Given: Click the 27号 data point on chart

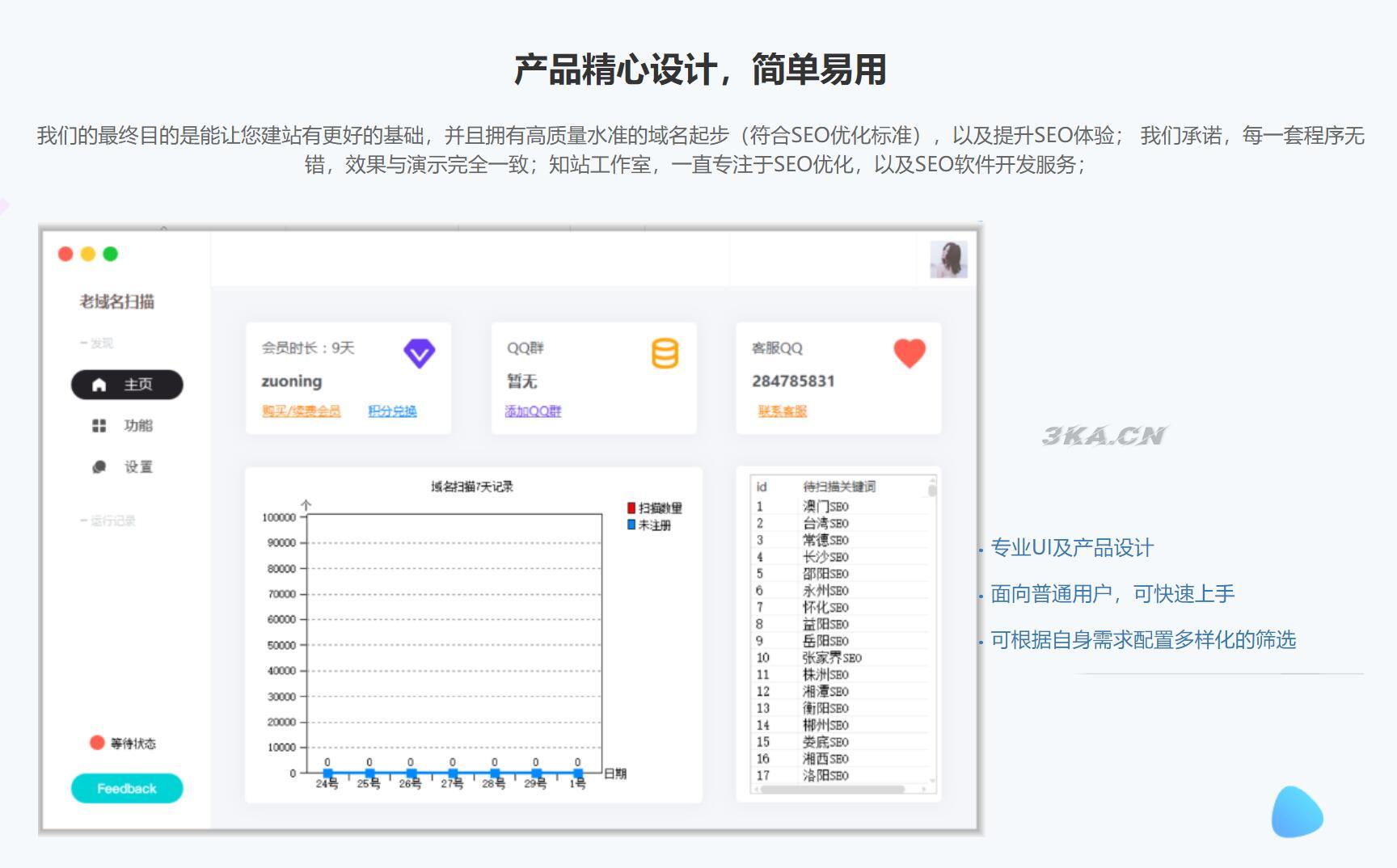Looking at the screenshot, I should pos(453,773).
